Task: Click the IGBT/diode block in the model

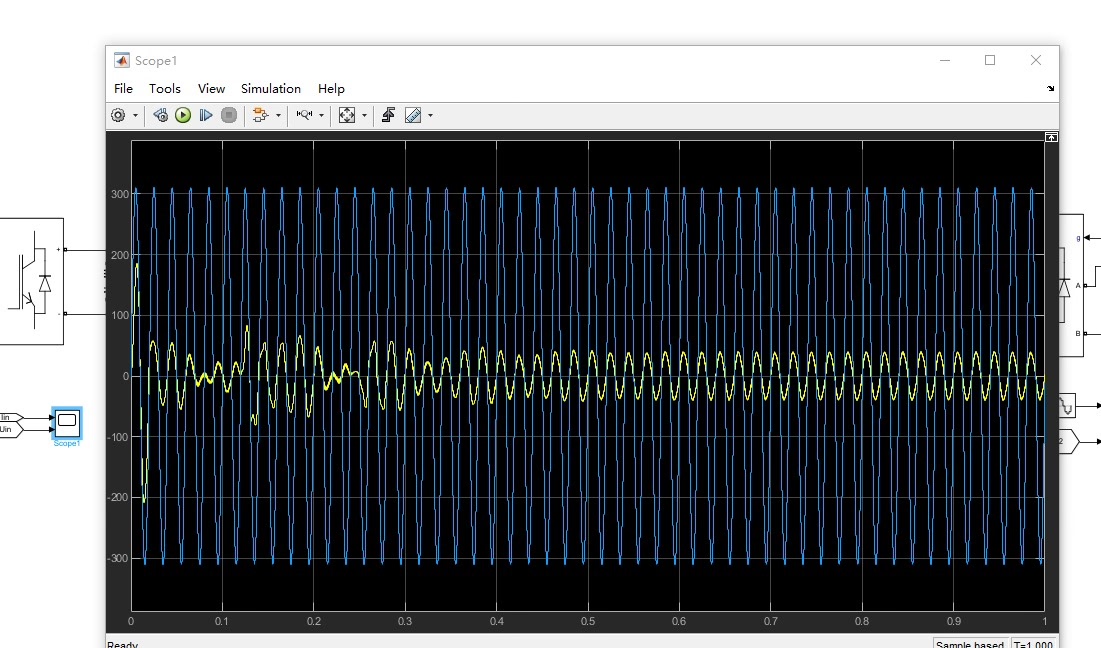Action: [31, 282]
